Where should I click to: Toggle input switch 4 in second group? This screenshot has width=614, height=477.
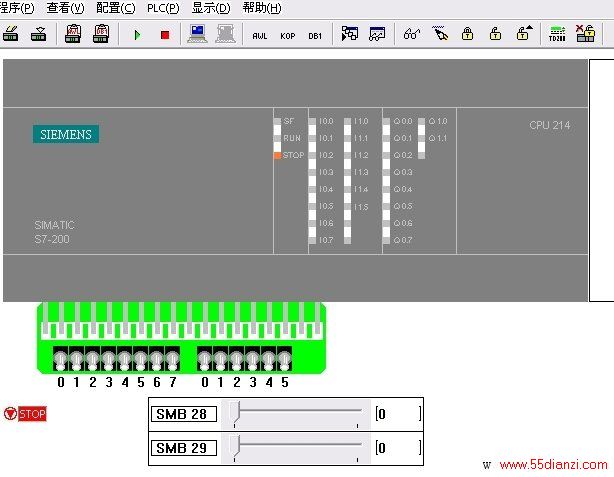click(x=269, y=359)
